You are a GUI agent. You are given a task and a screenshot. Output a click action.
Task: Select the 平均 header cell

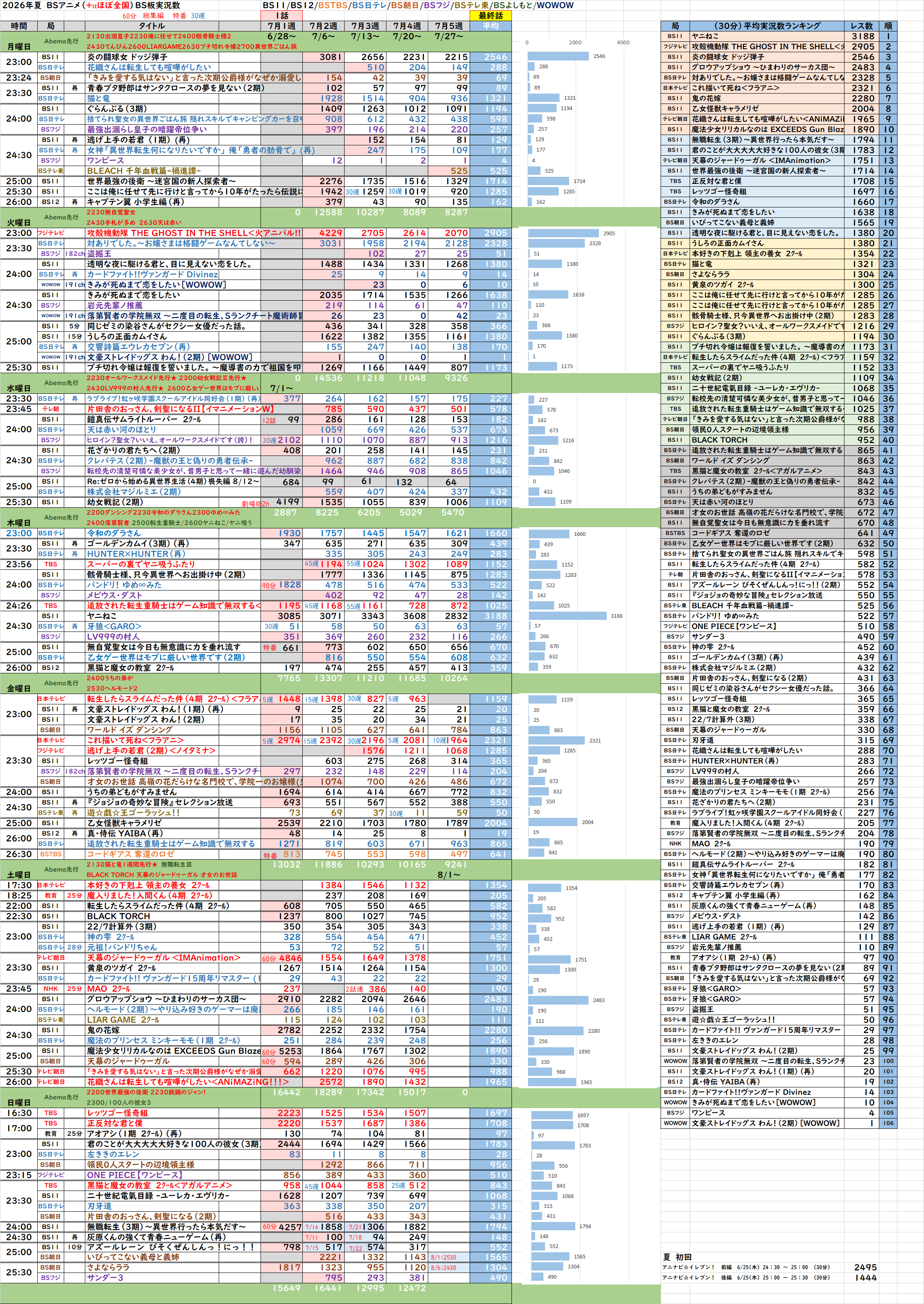(490, 26)
